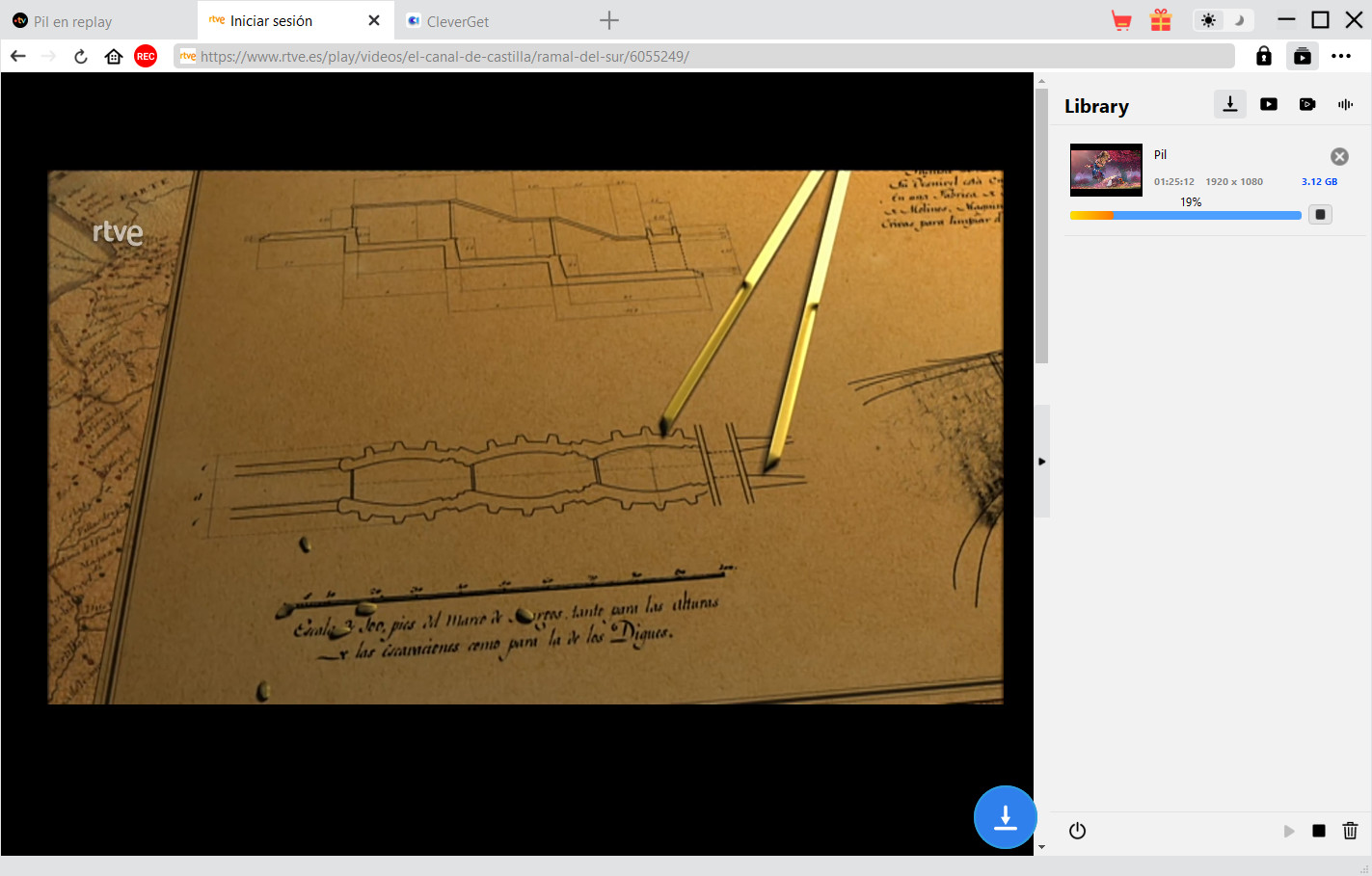
Task: Switch to Pil en replay tab
Action: [98, 20]
